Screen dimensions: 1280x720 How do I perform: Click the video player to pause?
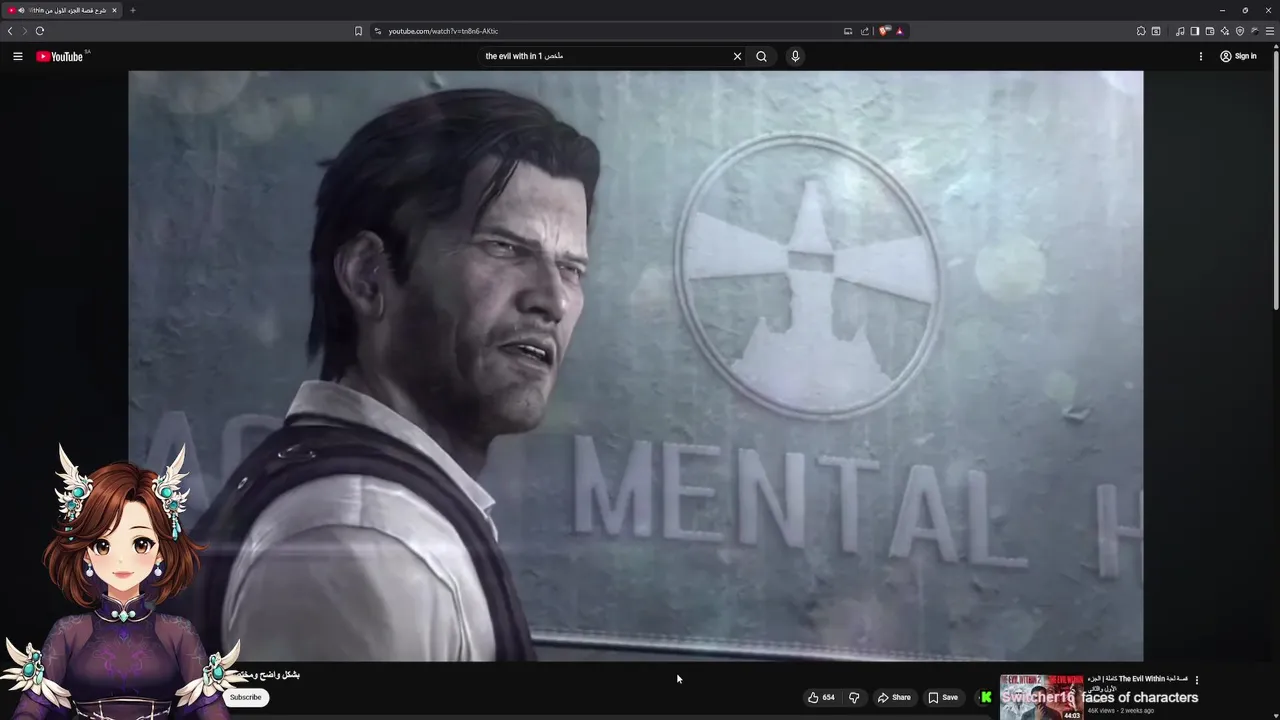635,365
